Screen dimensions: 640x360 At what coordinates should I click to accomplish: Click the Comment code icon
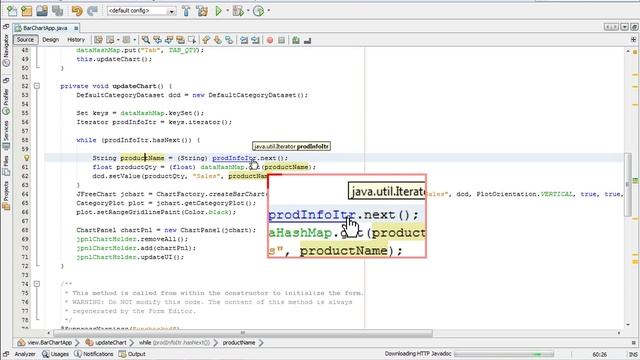(x=296, y=40)
